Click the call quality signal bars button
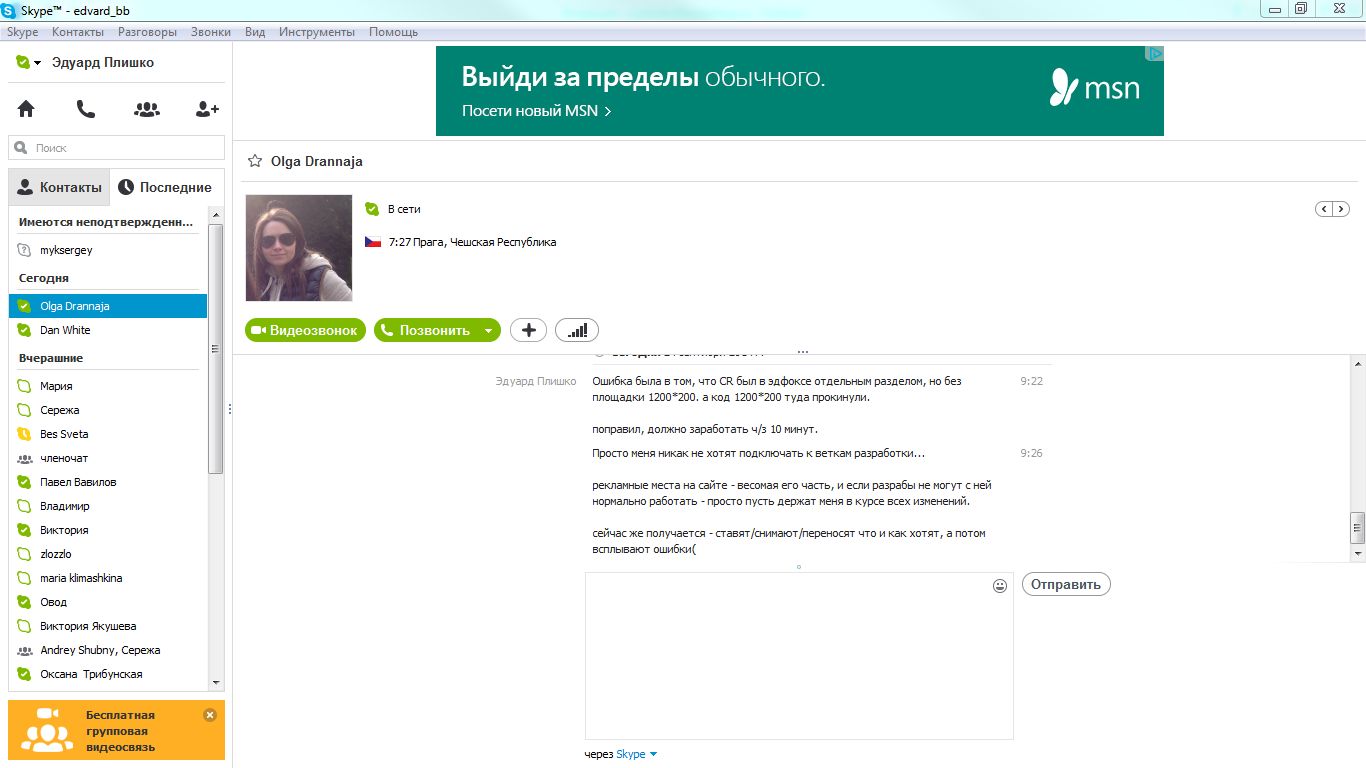The height and width of the screenshot is (768, 1366). click(577, 330)
